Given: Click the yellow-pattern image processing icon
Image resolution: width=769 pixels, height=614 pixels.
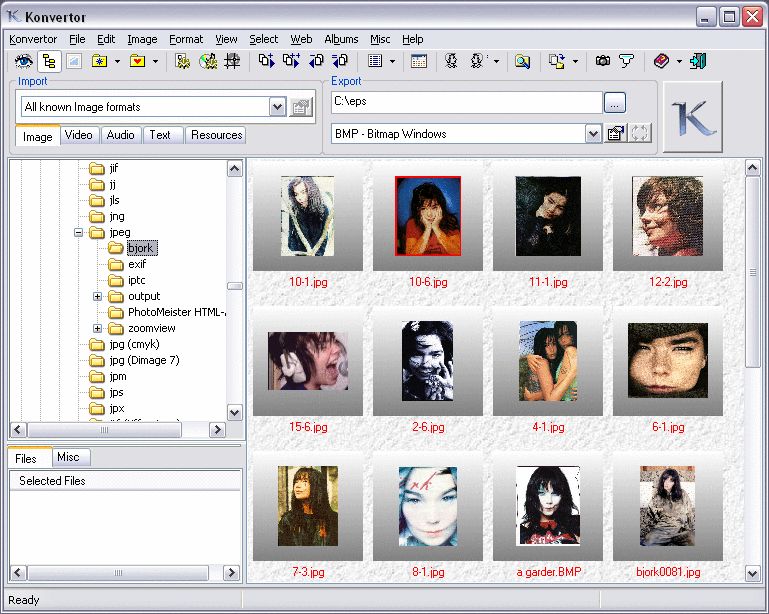Looking at the screenshot, I should tap(182, 61).
